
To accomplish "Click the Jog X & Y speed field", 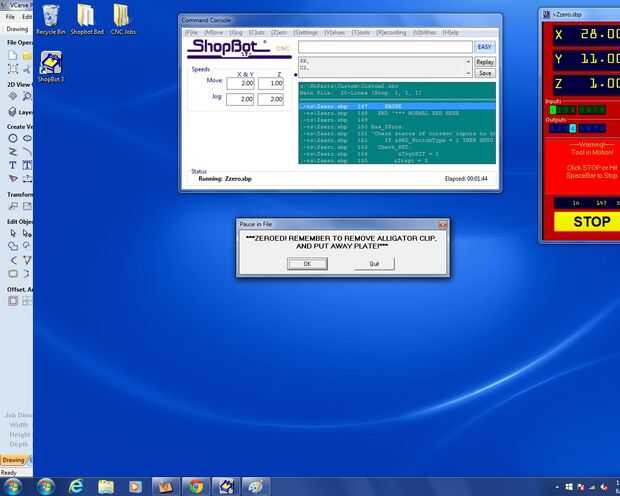I will click(240, 99).
